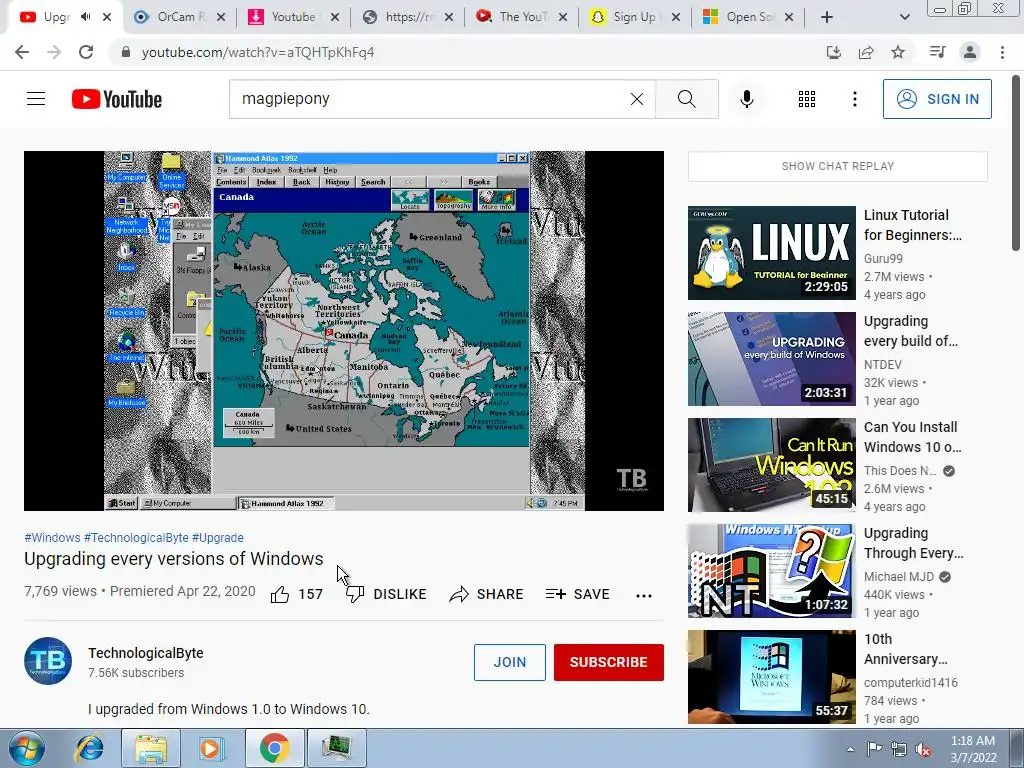Viewport: 1024px width, 768px height.
Task: Open the Action Center flag icon
Action: [x=874, y=749]
